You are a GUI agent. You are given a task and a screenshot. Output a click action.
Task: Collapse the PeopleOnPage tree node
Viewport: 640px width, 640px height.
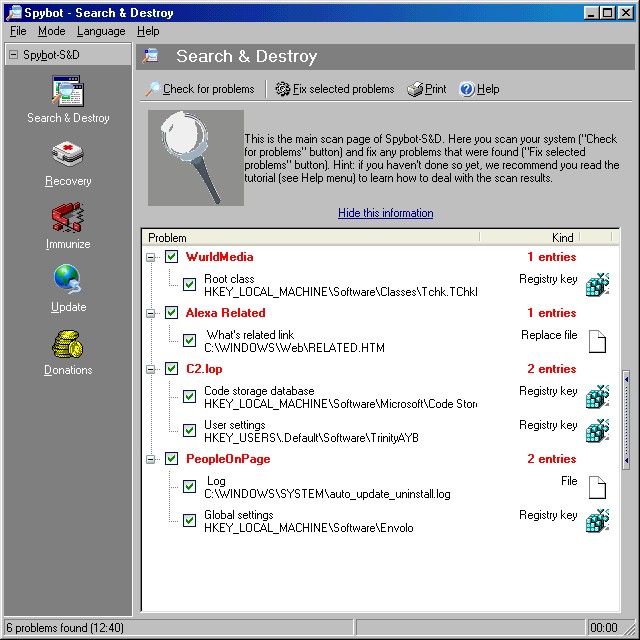click(x=151, y=460)
